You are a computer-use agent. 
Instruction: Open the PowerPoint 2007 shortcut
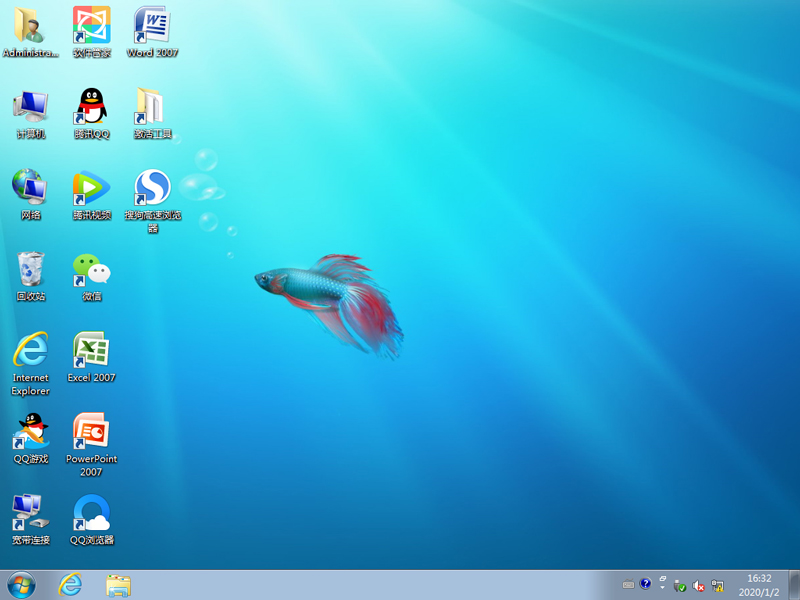tap(91, 432)
